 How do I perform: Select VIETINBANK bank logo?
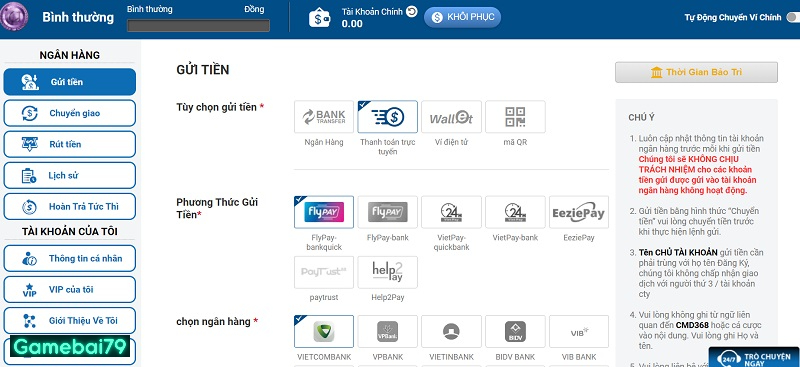click(x=451, y=331)
